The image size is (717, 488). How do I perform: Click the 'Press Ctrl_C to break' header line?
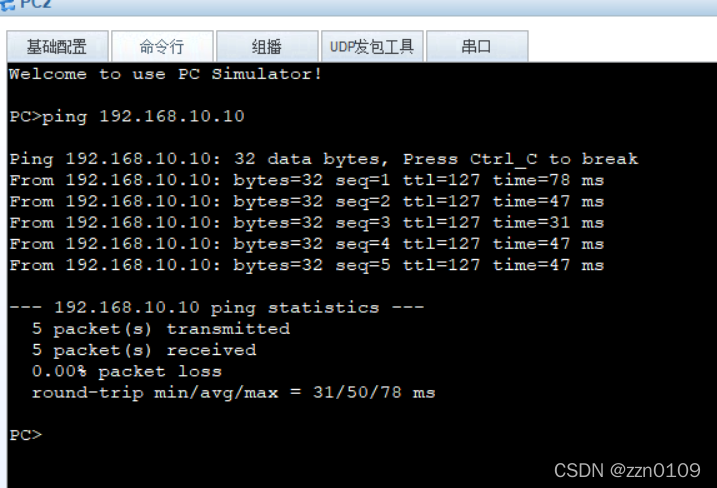(x=324, y=159)
